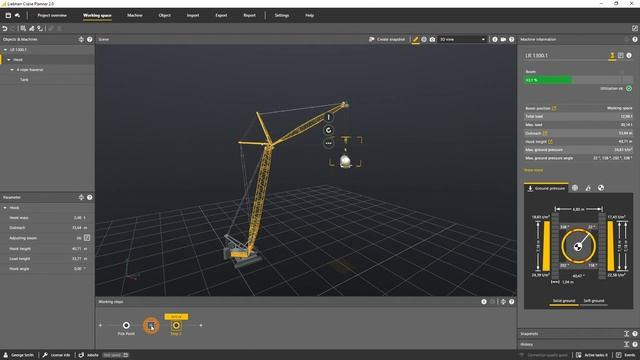640x360 pixels.
Task: Select crane view icon beside LR 1300.1 title
Action: pyautogui.click(x=612, y=56)
